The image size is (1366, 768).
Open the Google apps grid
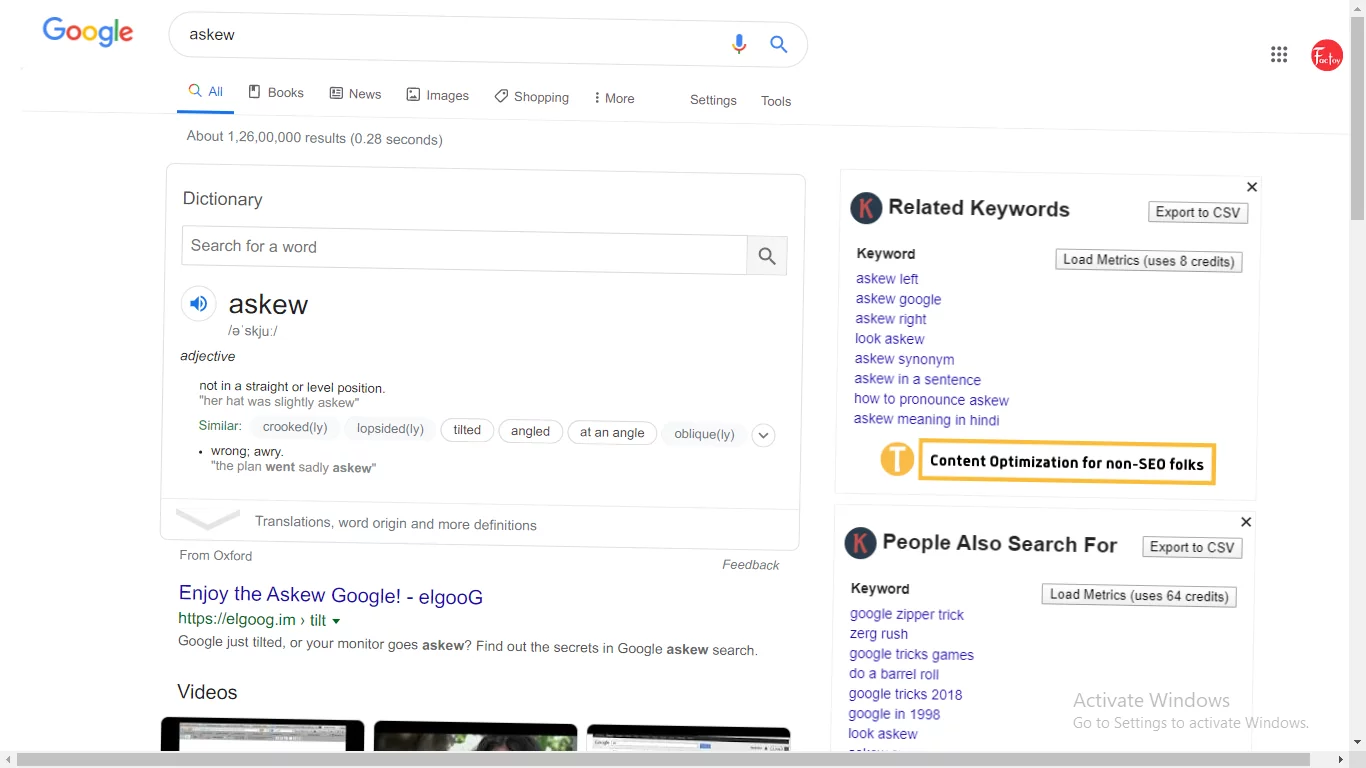click(1279, 55)
